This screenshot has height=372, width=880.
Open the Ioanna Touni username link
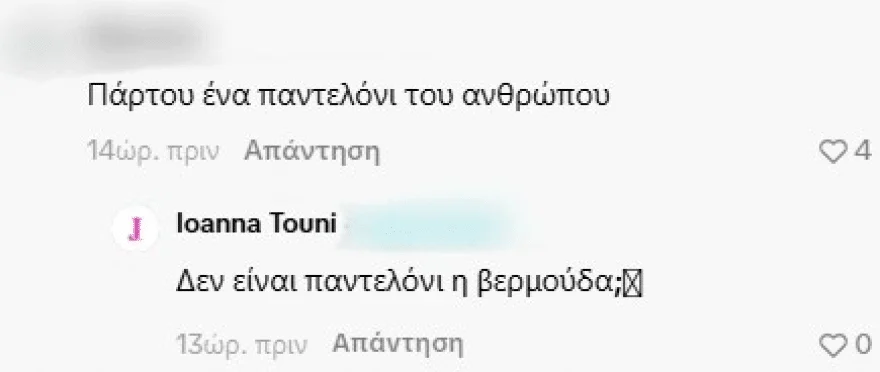coord(256,224)
